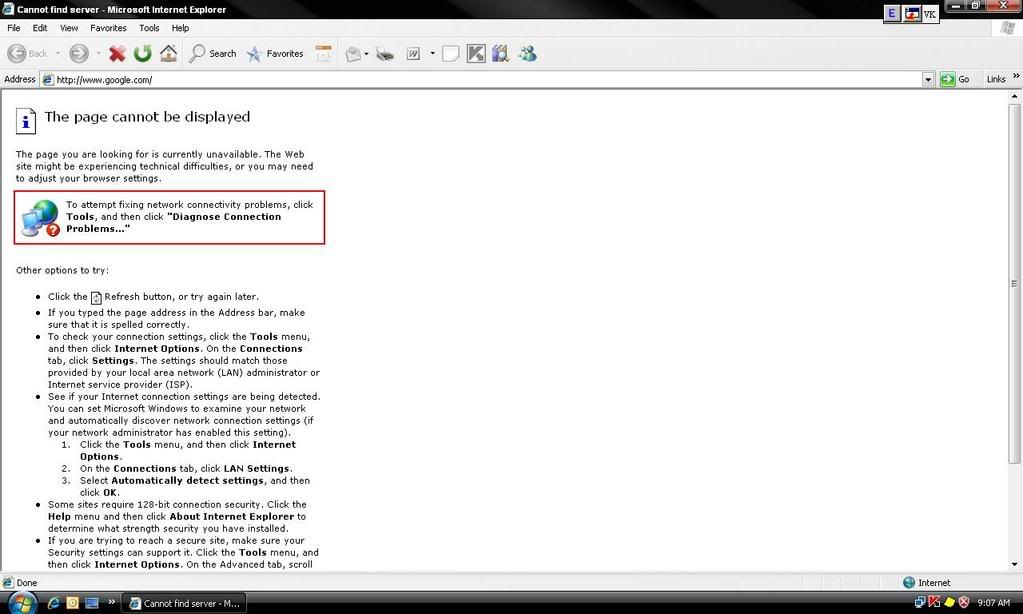Open the Back history dropdown arrow
This screenshot has width=1023, height=614.
point(57,54)
